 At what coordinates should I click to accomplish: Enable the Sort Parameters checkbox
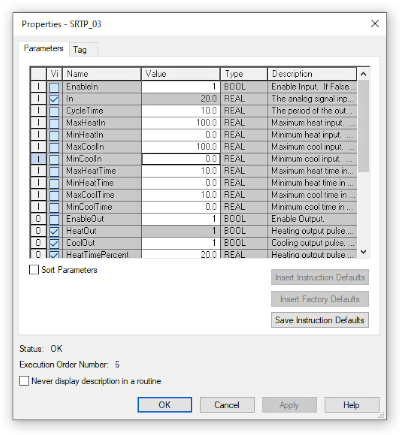coord(34,270)
